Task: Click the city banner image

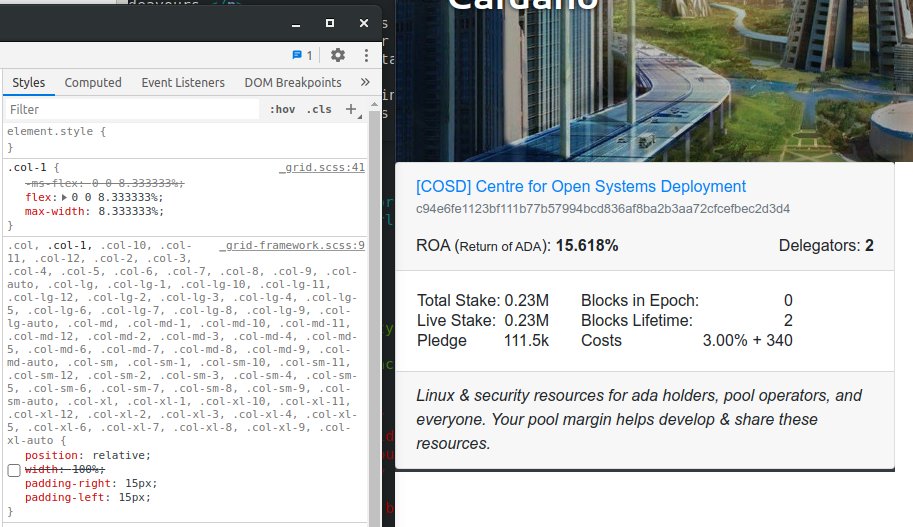Action: pos(654,80)
